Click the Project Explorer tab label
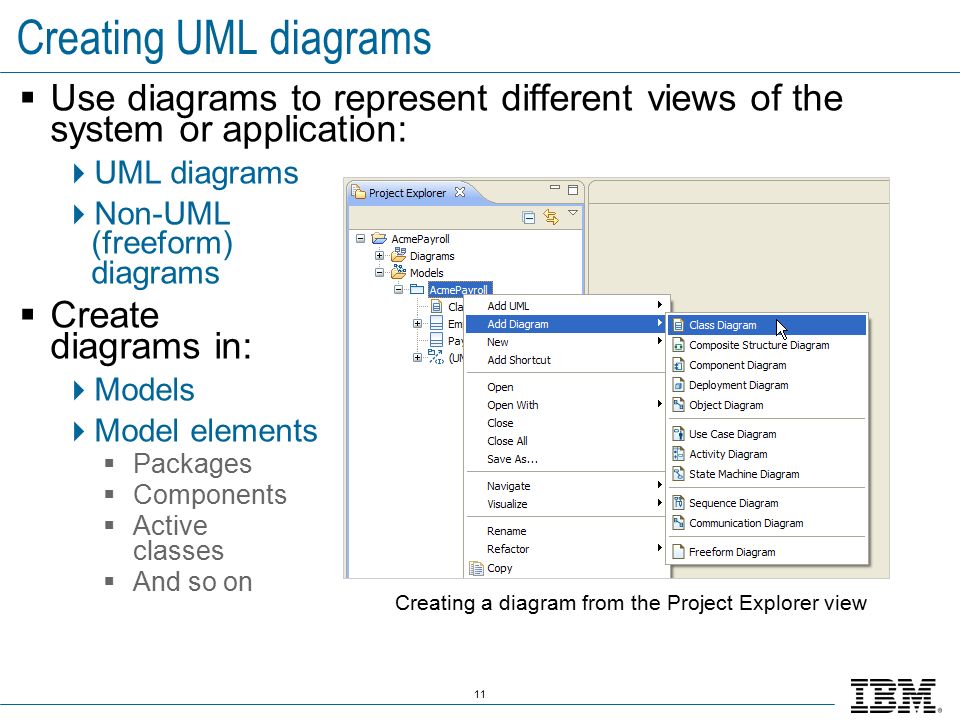 [407, 193]
